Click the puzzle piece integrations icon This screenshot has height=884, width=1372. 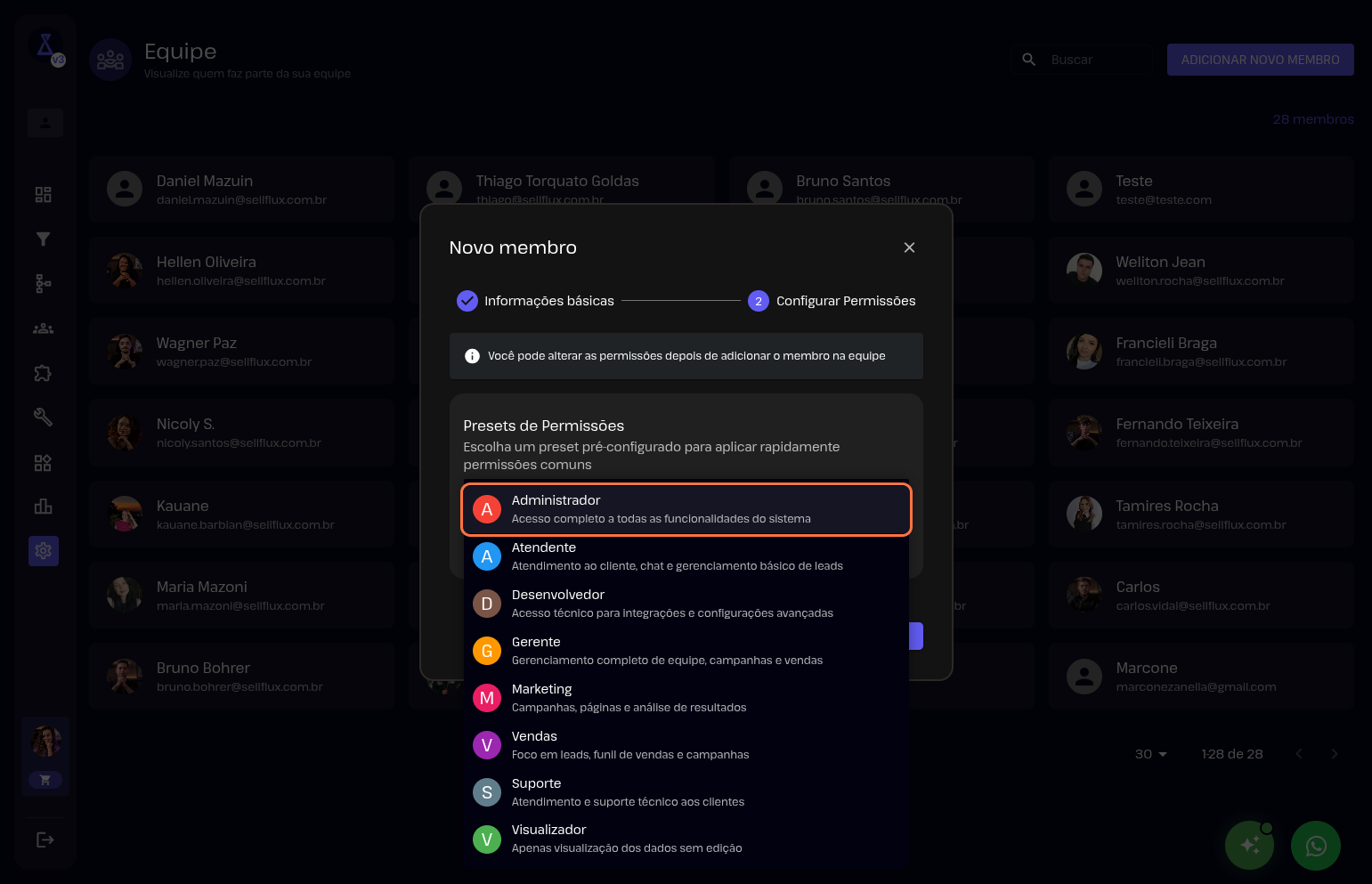click(43, 373)
